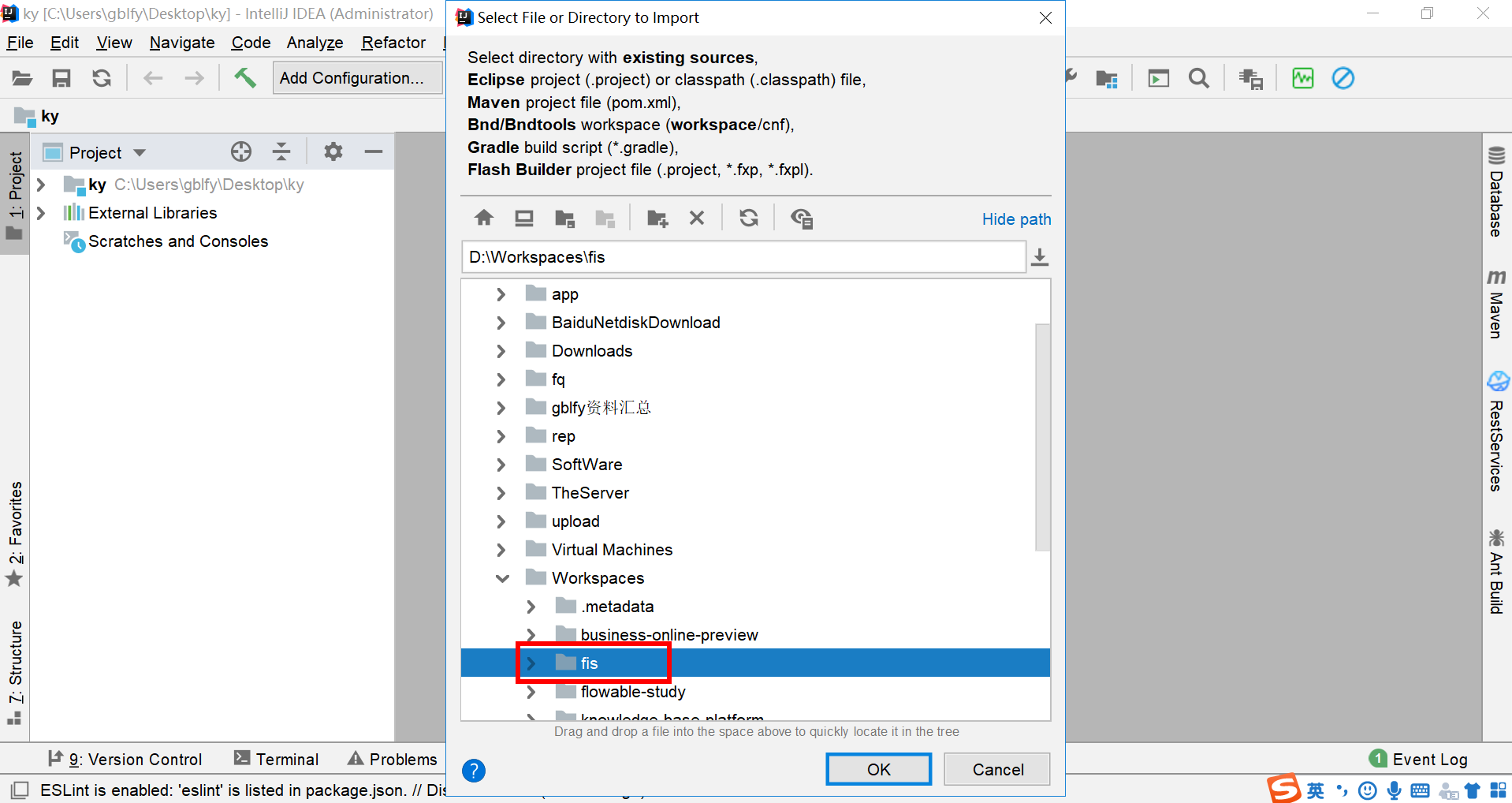Open the Analyze menu

click(x=315, y=43)
